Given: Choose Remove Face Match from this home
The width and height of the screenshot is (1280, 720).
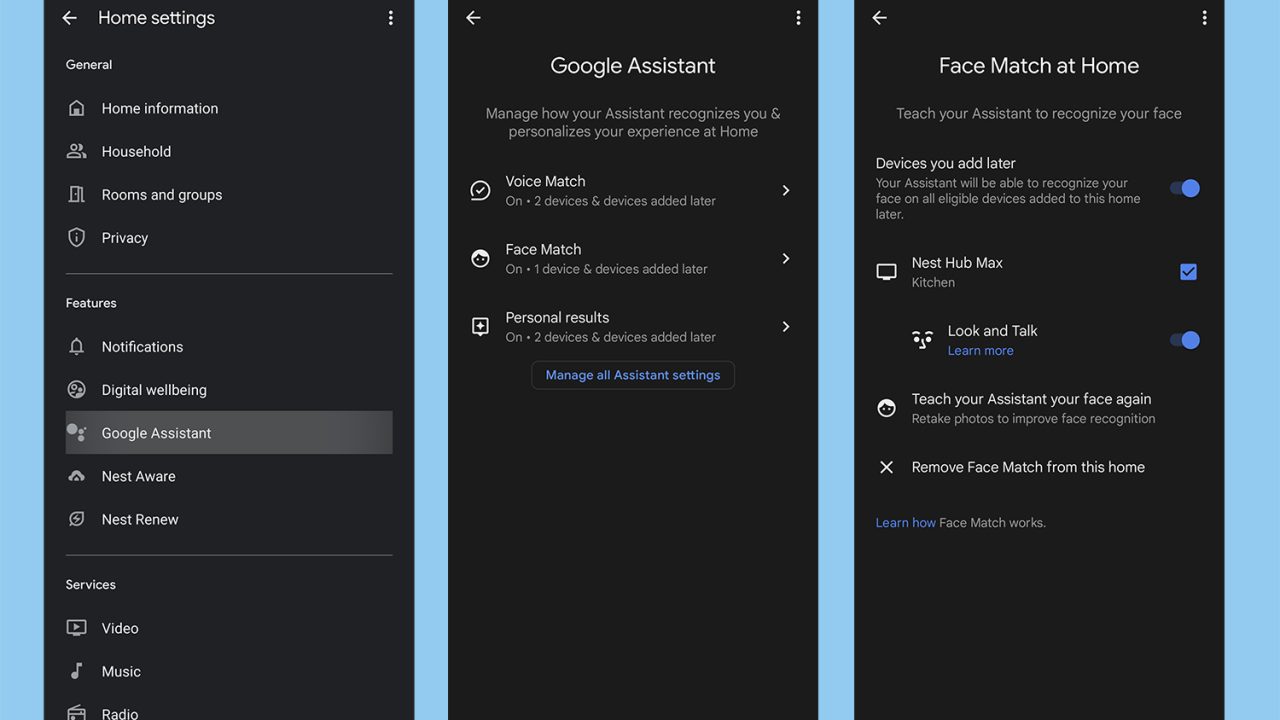Looking at the screenshot, I should coord(1027,467).
